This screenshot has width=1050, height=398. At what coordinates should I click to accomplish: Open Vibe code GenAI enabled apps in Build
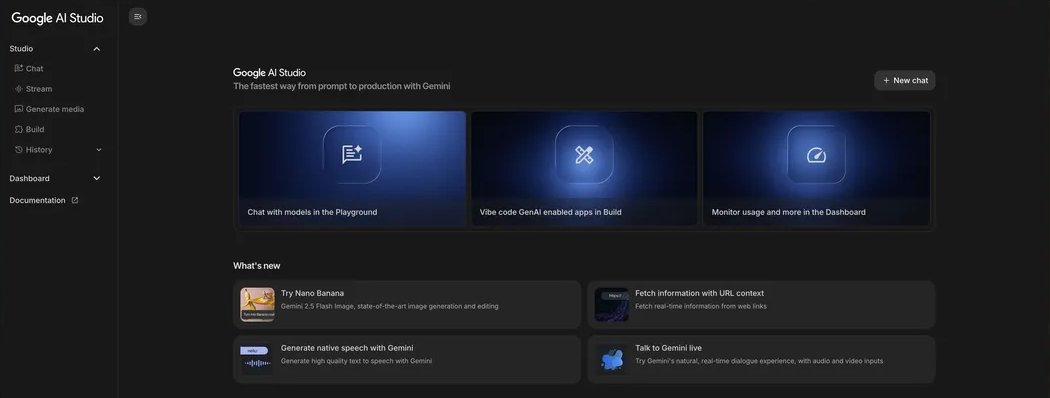(x=584, y=169)
